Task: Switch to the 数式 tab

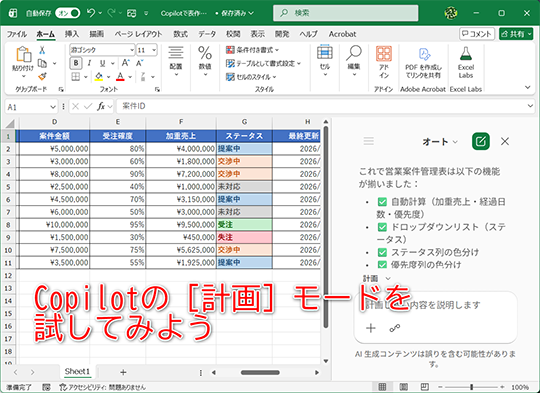Action: point(180,34)
